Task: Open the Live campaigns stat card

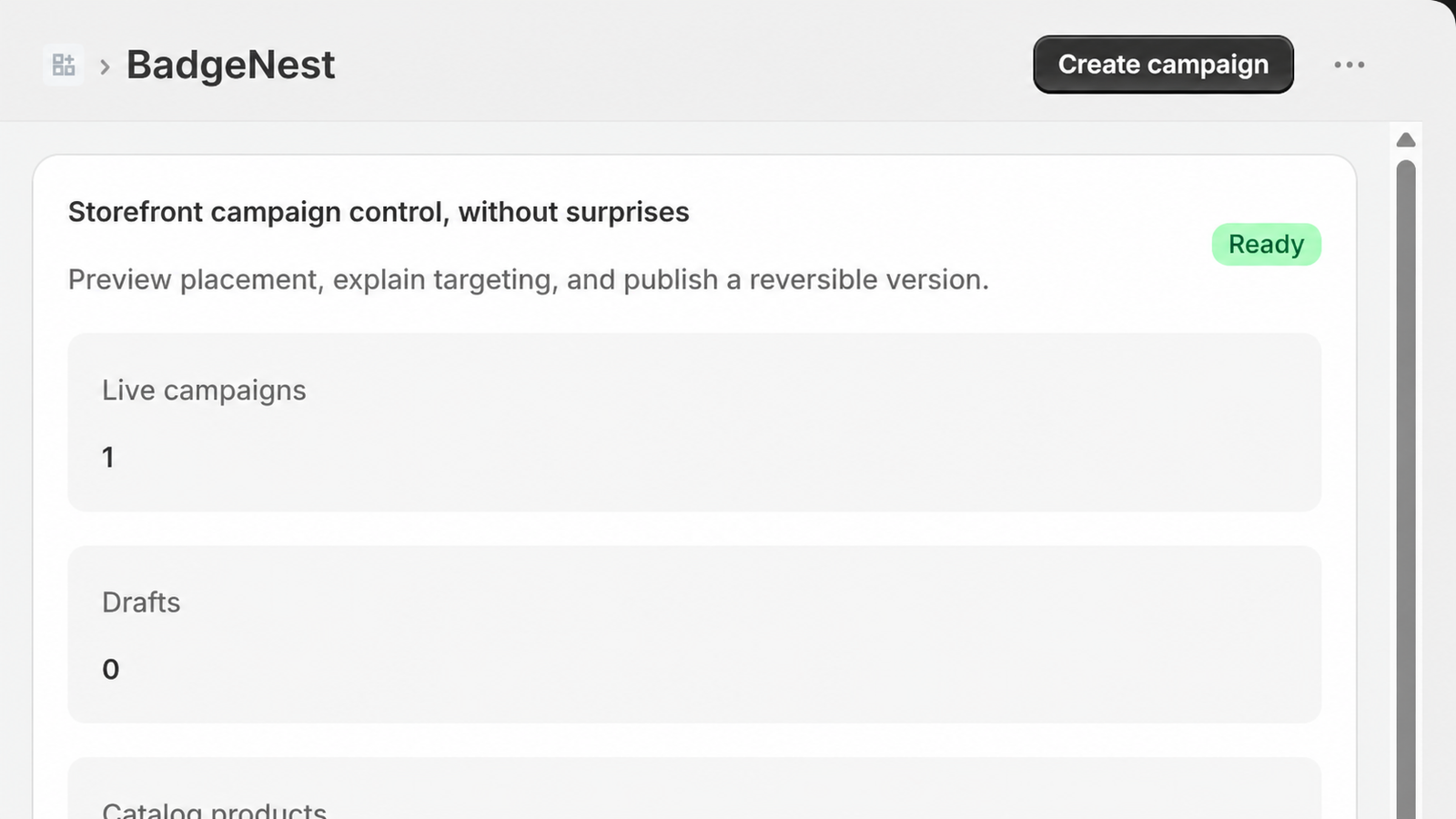Action: point(694,422)
